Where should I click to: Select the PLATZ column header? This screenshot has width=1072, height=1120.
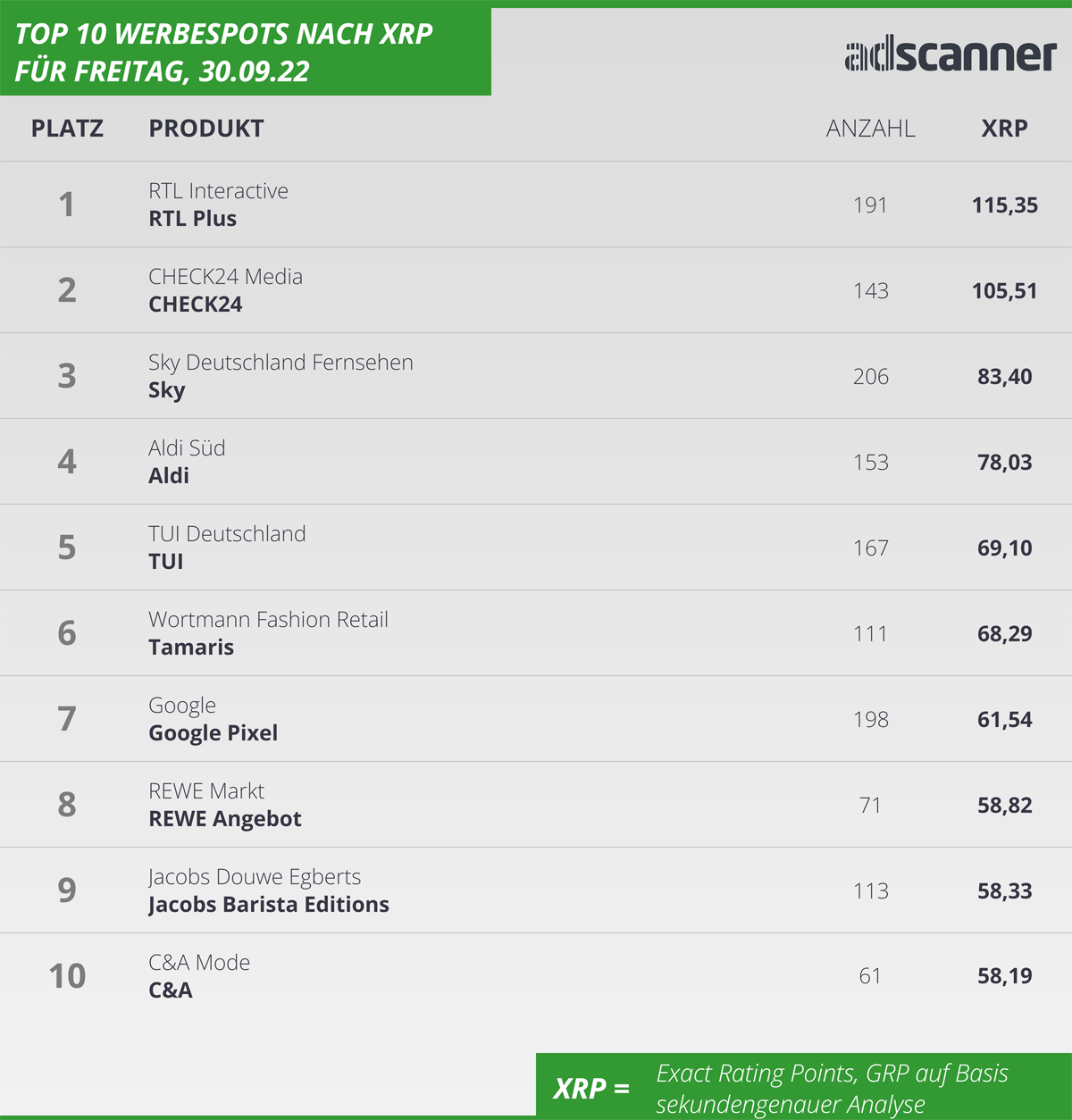point(67,129)
